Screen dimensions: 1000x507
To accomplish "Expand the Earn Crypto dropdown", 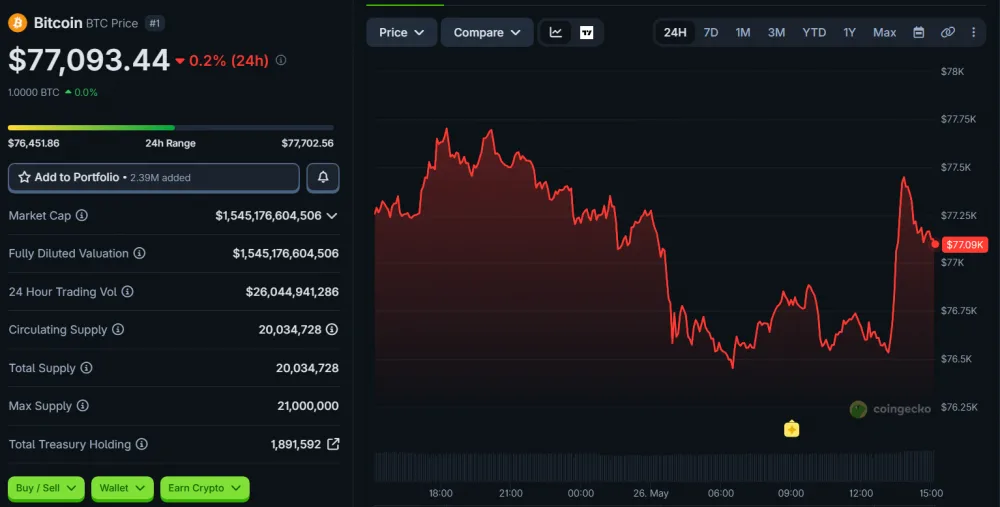I will [x=205, y=489].
